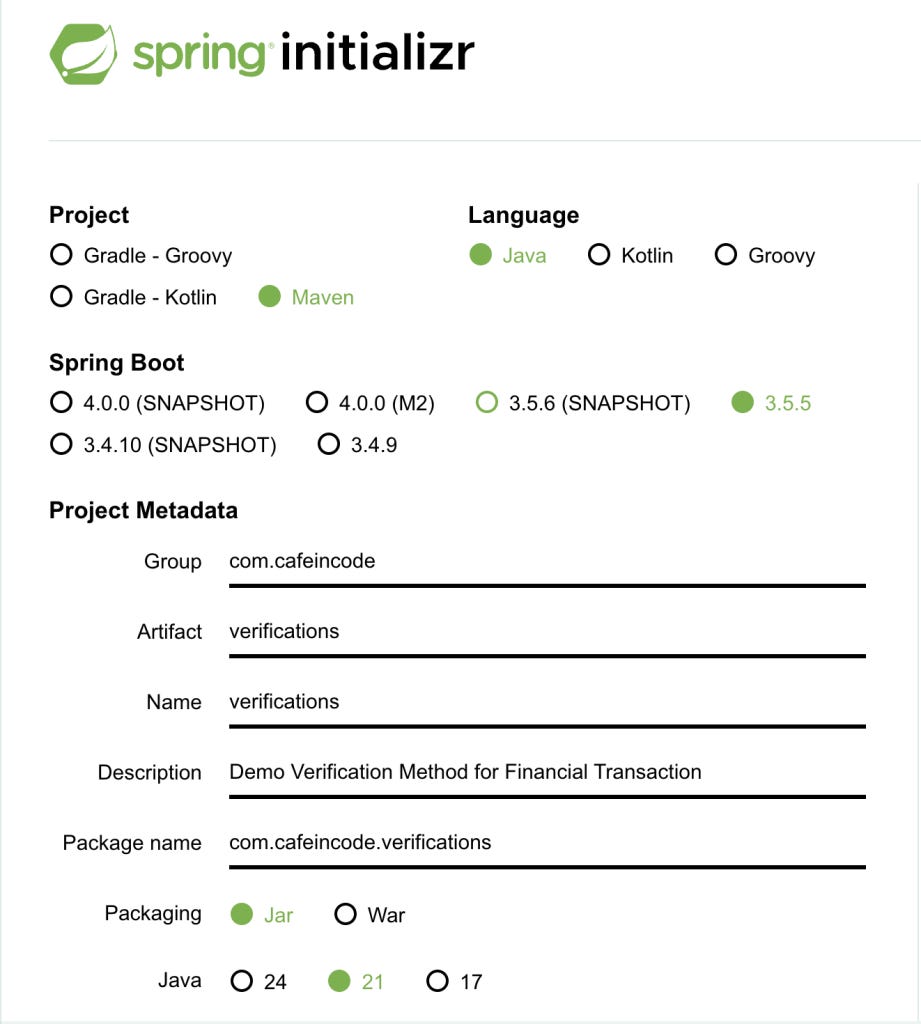The width and height of the screenshot is (921, 1024).
Task: Choose Spring Boot 3.4.10 (SNAPSHOT)
Action: [163, 444]
